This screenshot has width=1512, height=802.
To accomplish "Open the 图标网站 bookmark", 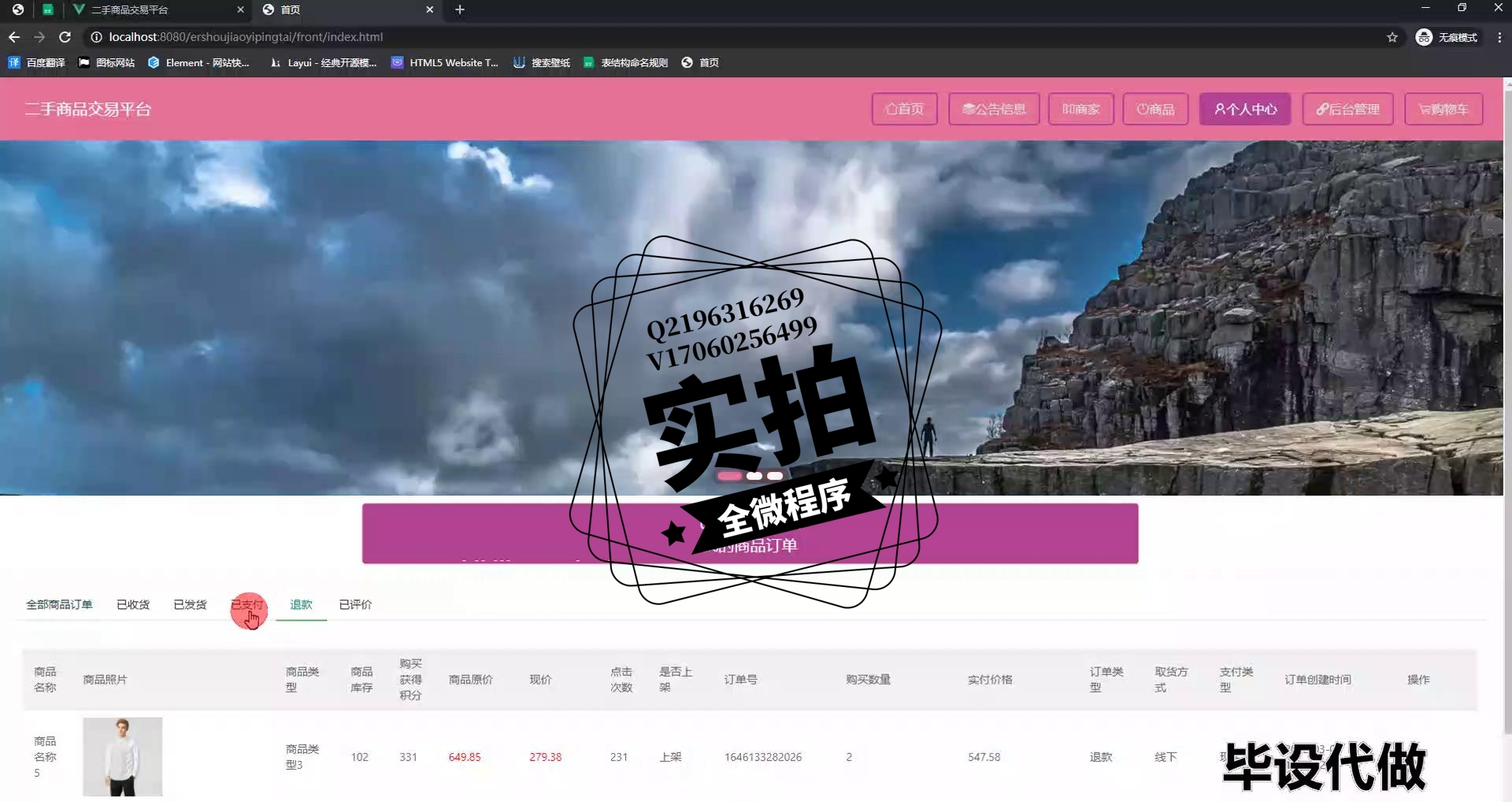I will (106, 63).
